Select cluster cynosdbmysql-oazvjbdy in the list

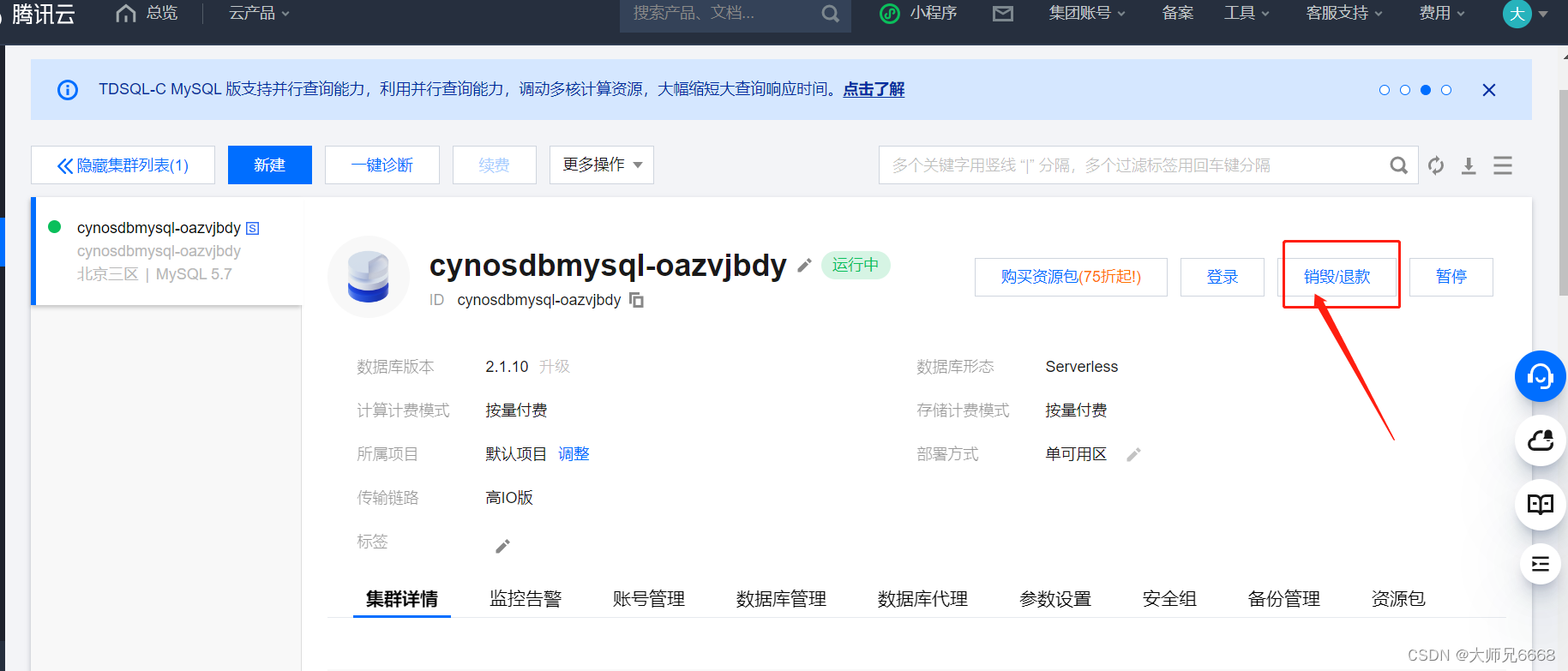pyautogui.click(x=168, y=251)
